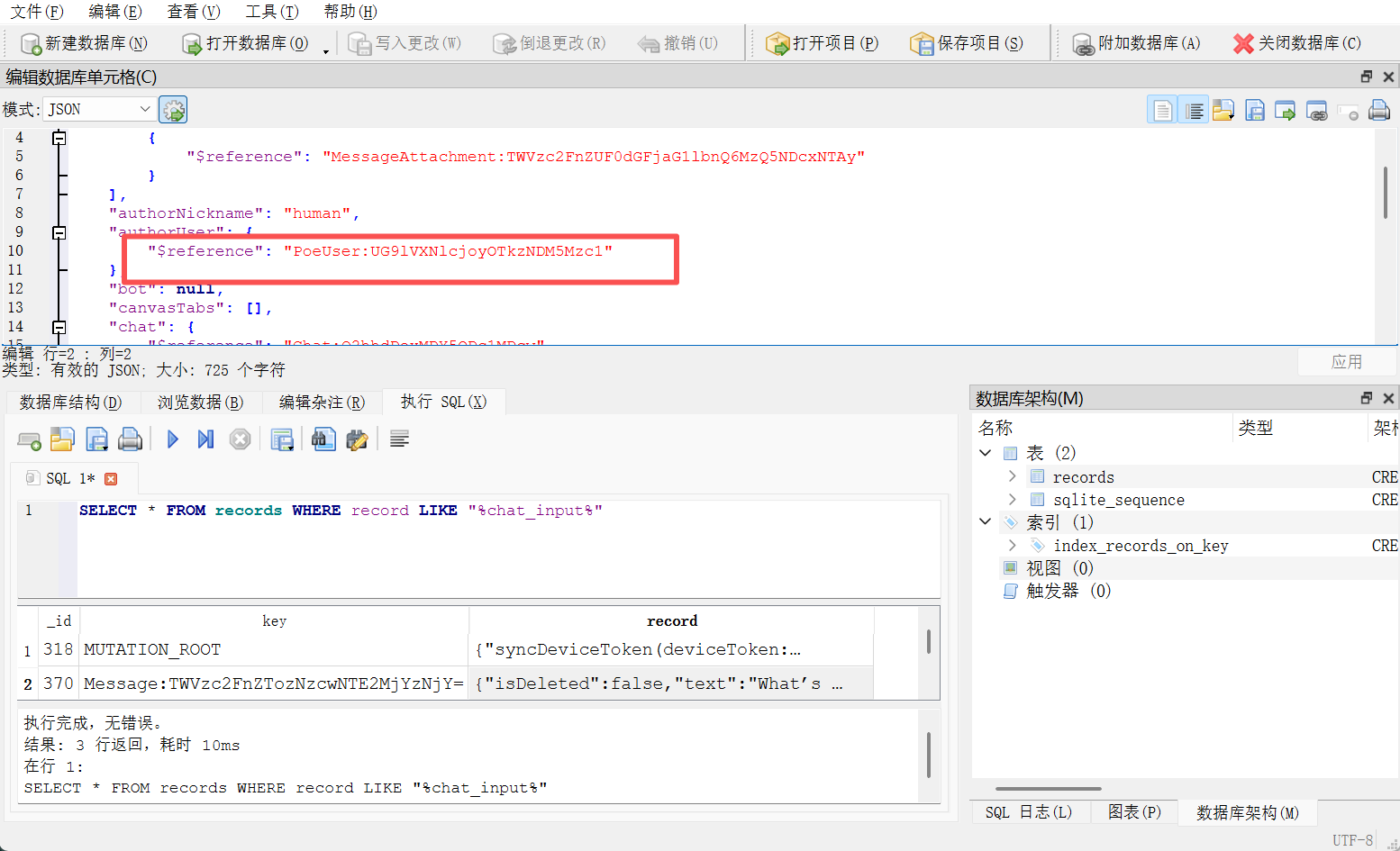Viewport: 1400px width, 851px height.
Task: Open the 工具 (Tools) menu
Action: (x=272, y=12)
